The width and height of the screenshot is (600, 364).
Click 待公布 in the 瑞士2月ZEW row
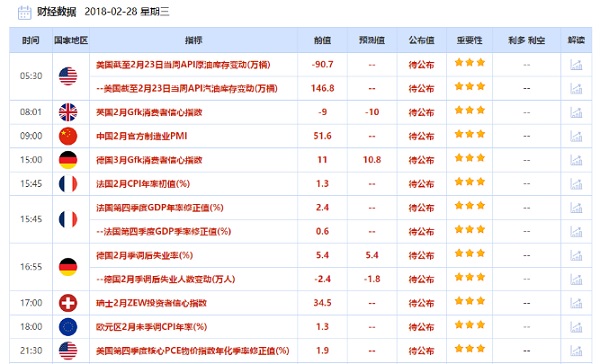tap(421, 303)
